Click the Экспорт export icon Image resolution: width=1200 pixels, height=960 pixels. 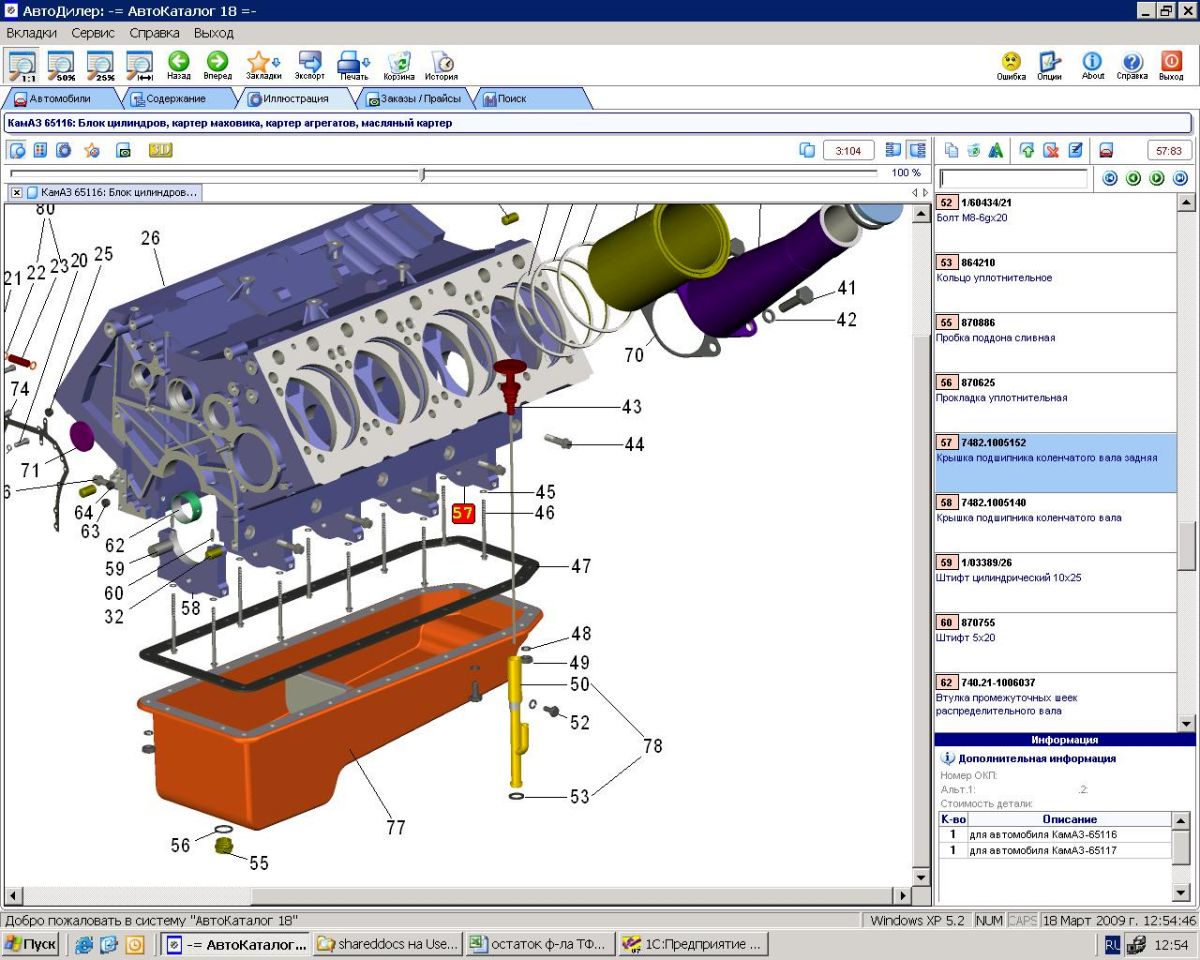coord(310,65)
